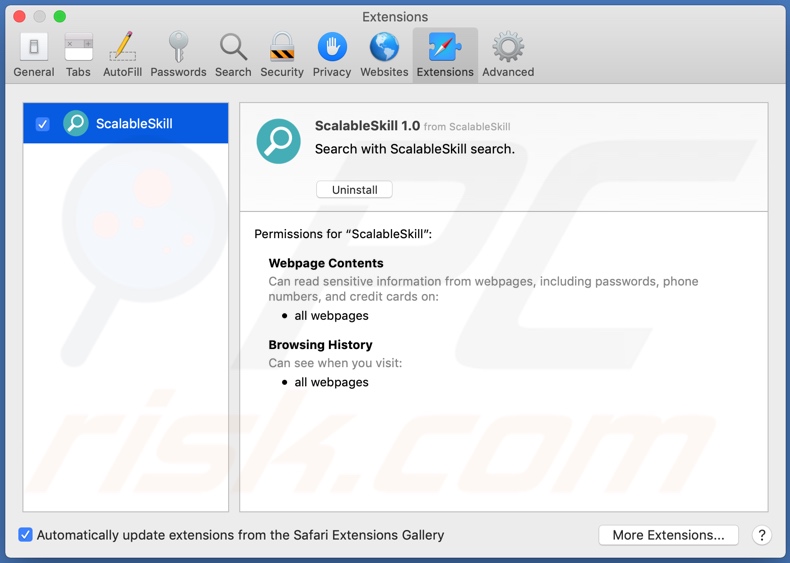This screenshot has height=563, width=790.
Task: Switch to the AutoFill pencil icon
Action: coord(122,46)
